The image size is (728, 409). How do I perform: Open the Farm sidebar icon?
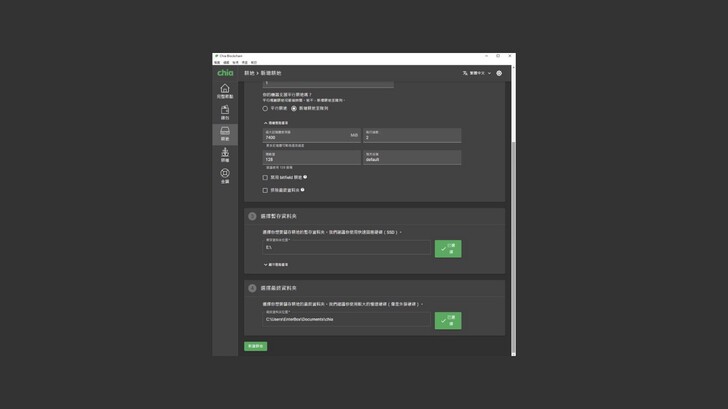225,154
